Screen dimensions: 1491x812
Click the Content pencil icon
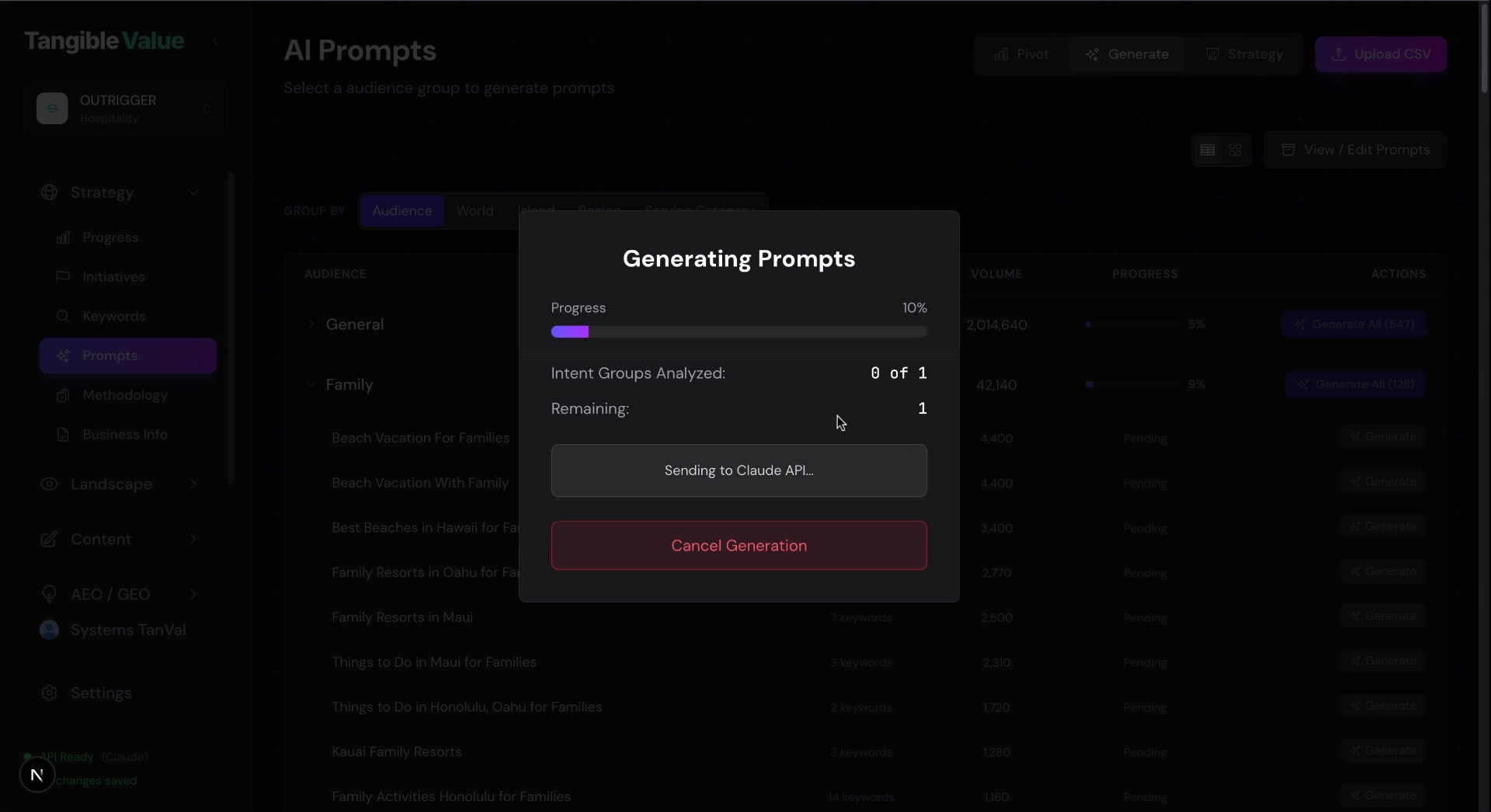tap(48, 539)
